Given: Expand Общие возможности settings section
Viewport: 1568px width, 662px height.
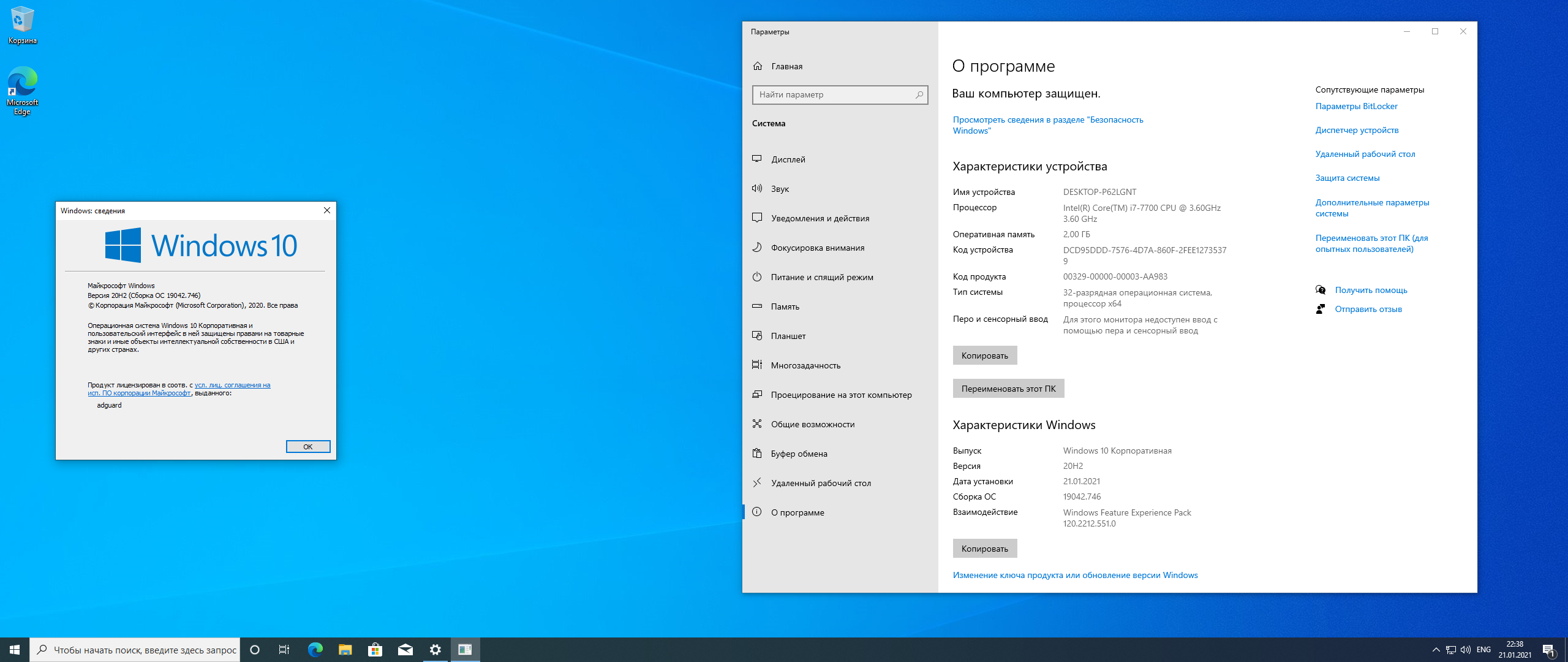Looking at the screenshot, I should pyautogui.click(x=813, y=424).
